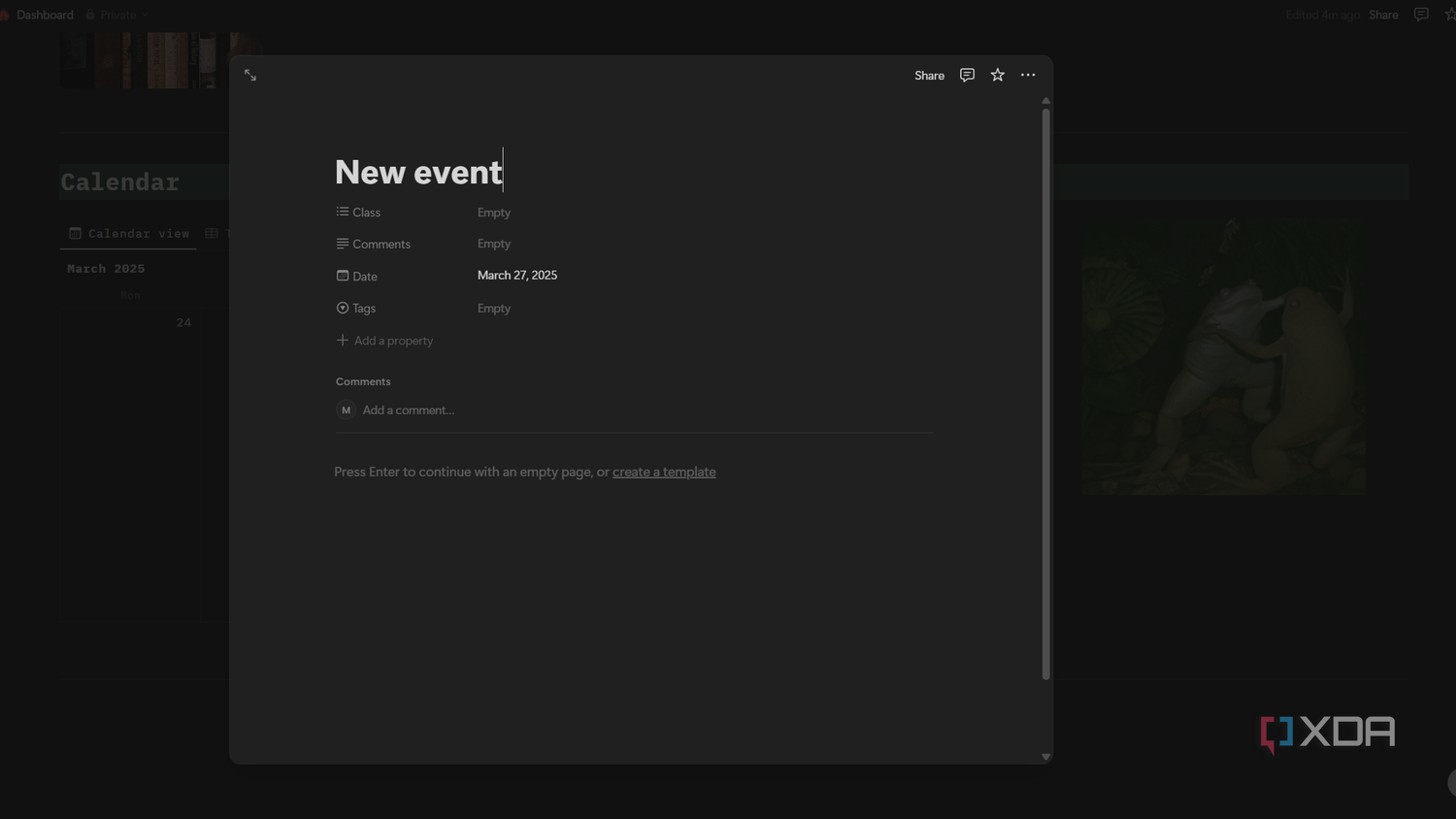Click the modal's vertical scrollbar thumb
The height and width of the screenshot is (819, 1456).
click(1045, 394)
